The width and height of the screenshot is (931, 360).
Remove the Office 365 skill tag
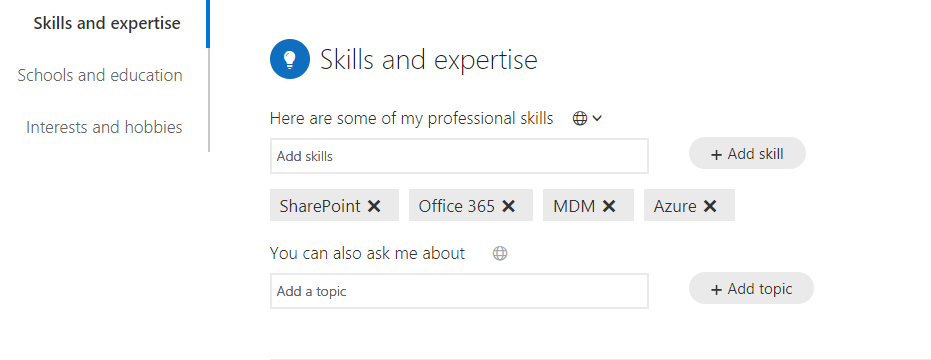(x=508, y=206)
